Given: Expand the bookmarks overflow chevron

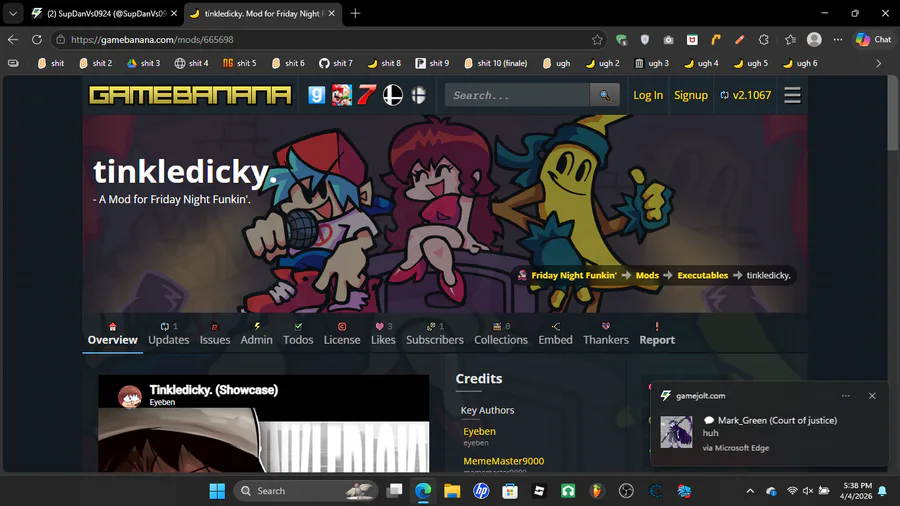Looking at the screenshot, I should coord(878,63).
